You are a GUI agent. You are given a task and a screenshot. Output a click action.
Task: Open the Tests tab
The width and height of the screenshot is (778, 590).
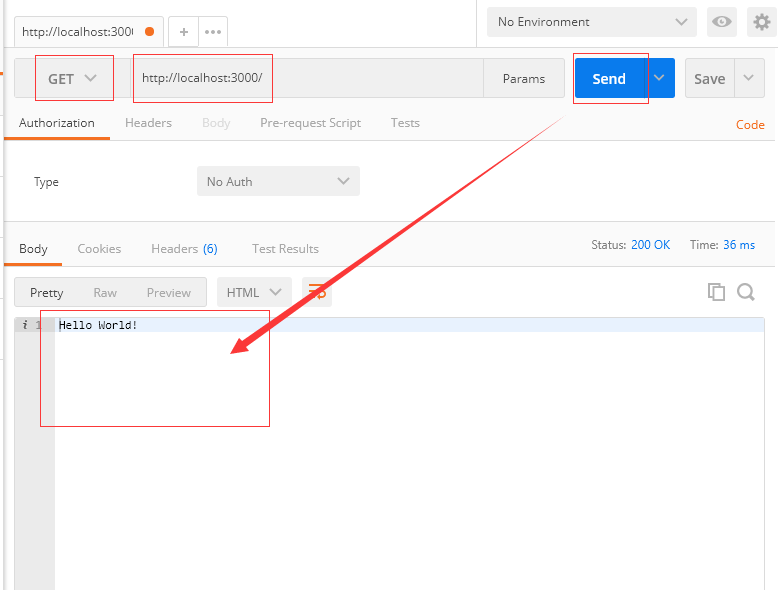point(405,123)
